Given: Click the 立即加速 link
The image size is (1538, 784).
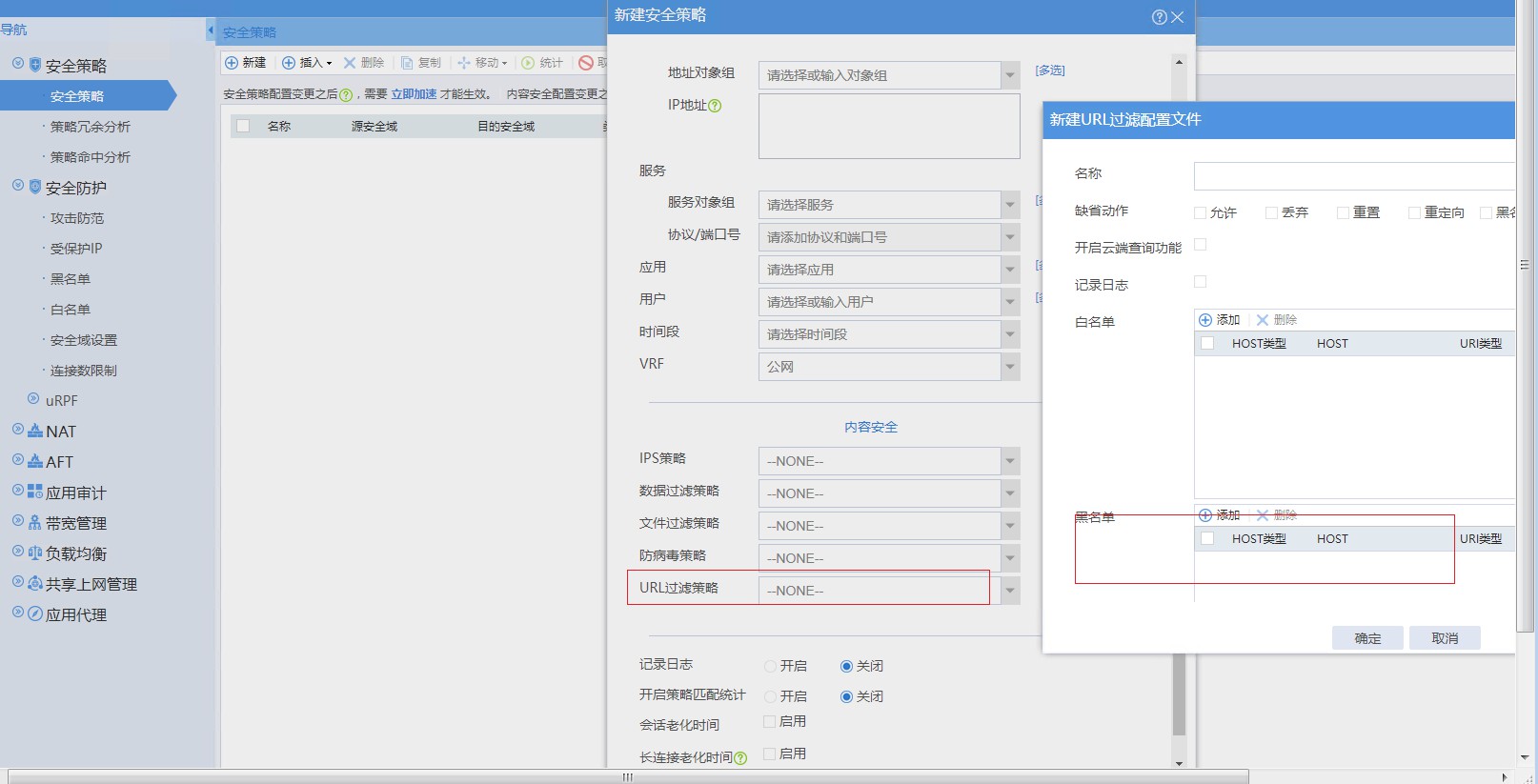Looking at the screenshot, I should tap(414, 94).
